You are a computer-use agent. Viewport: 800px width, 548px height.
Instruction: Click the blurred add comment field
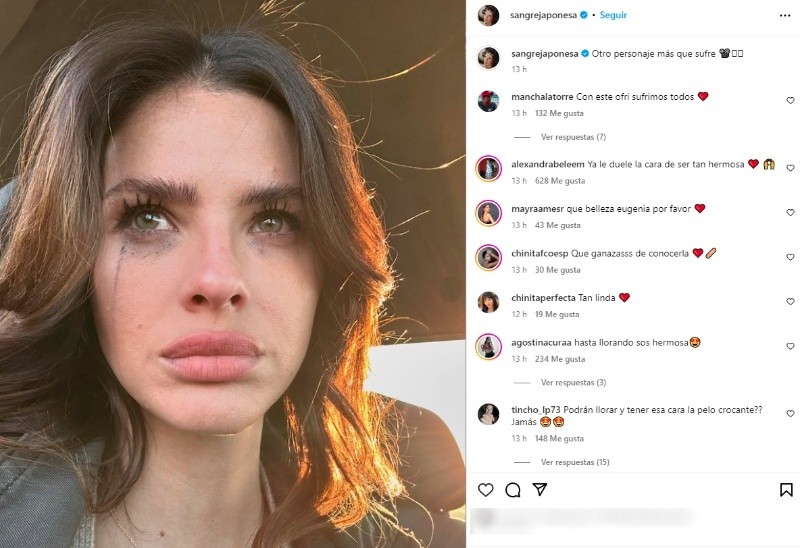[582, 518]
